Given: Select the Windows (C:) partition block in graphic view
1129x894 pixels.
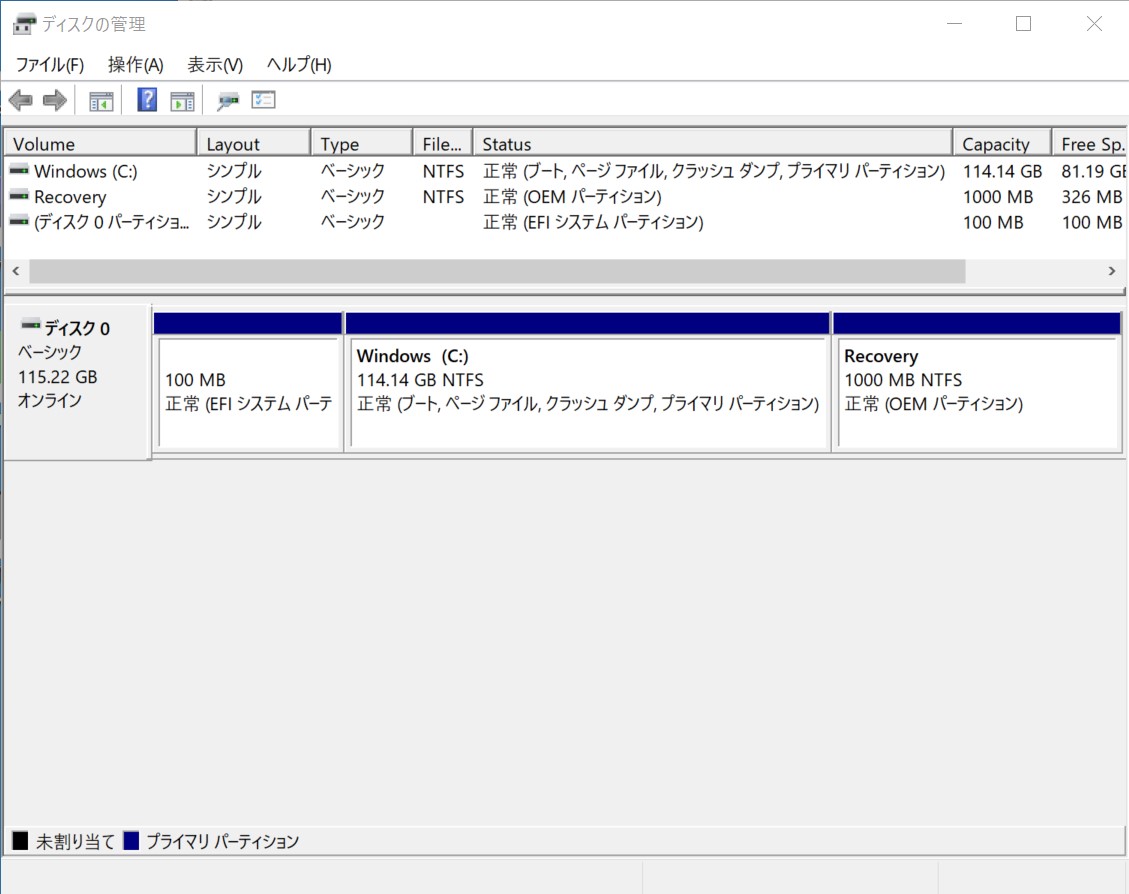Looking at the screenshot, I should [588, 382].
